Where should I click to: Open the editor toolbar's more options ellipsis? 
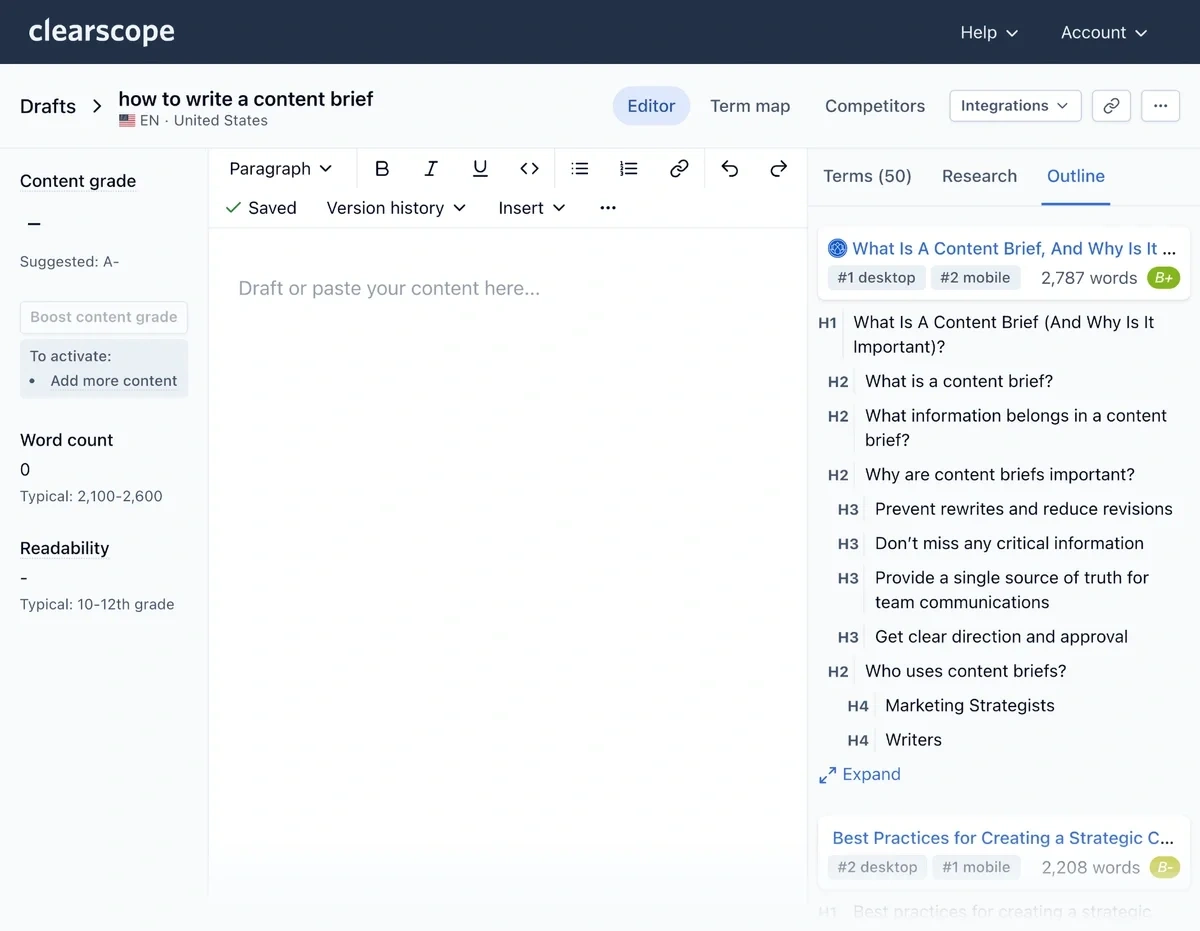(x=608, y=208)
